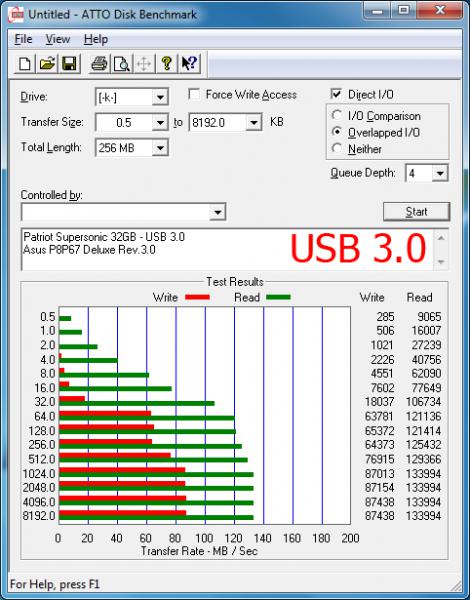Screen dimensions: 470x600
Task: Click the ATTO app icon in title bar
Action: point(16,15)
